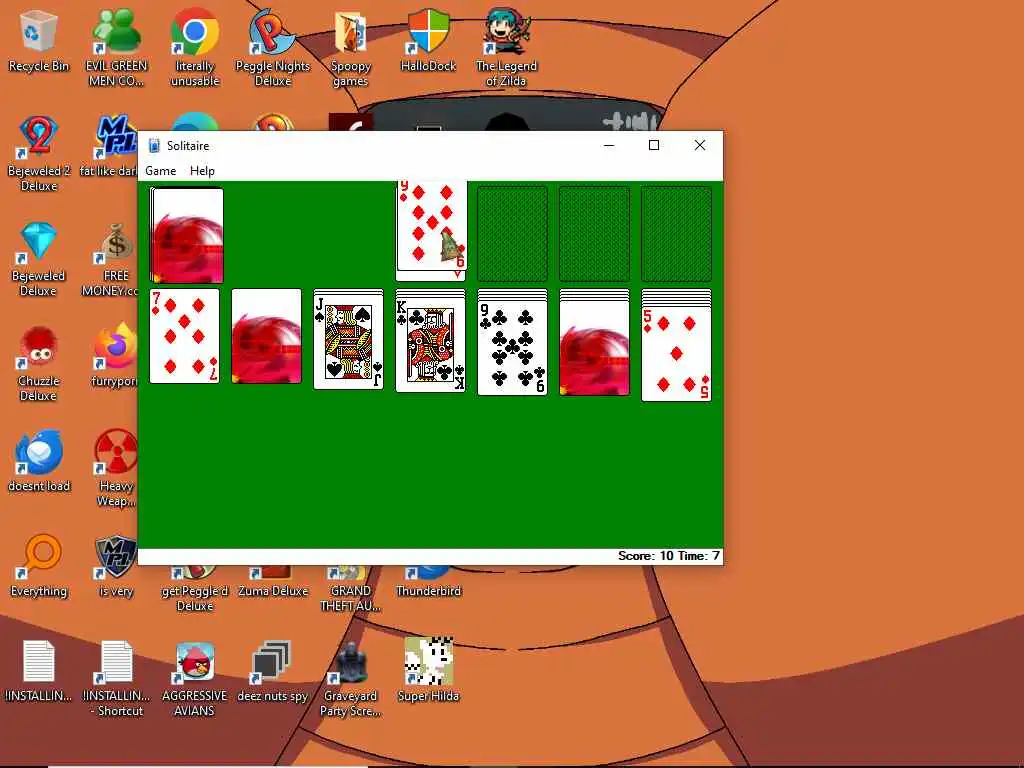This screenshot has width=1024, height=768.
Task: Open the !INSTALLIN... text file
Action: 39,671
